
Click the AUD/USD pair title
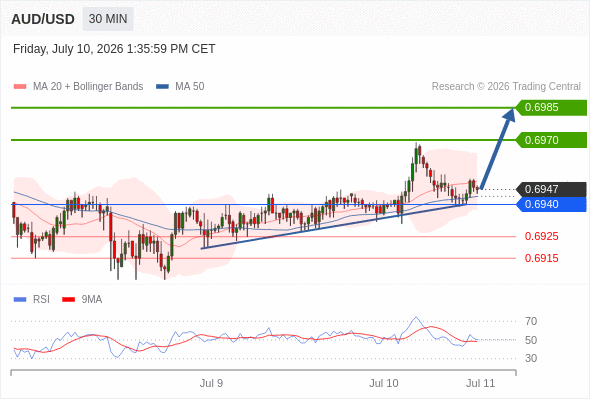pos(43,19)
